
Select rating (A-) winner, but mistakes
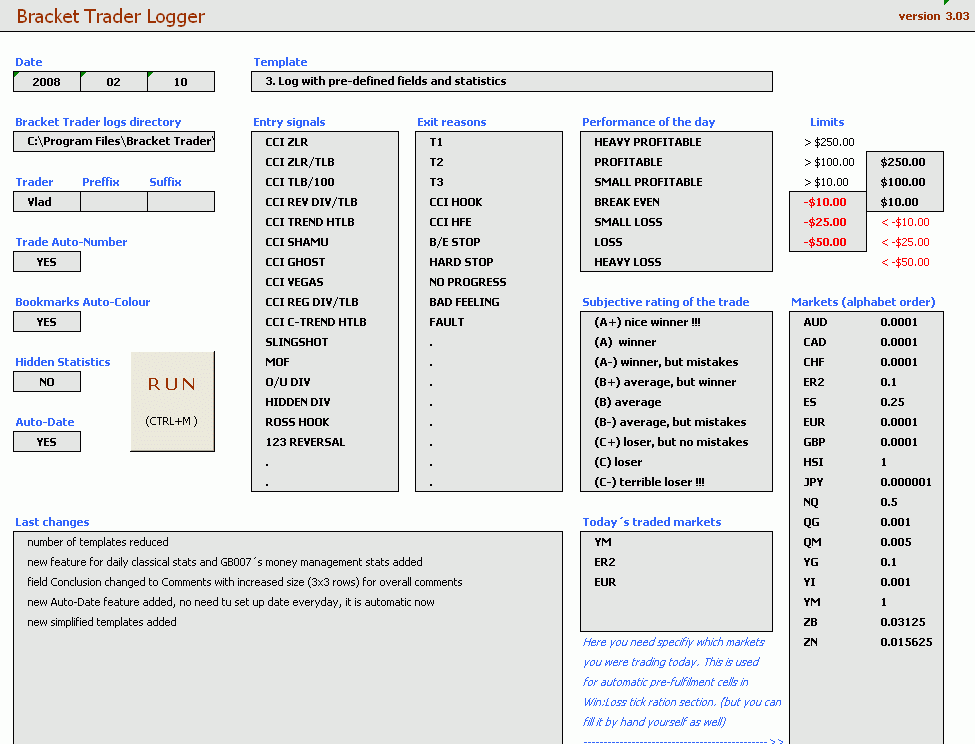[677, 362]
